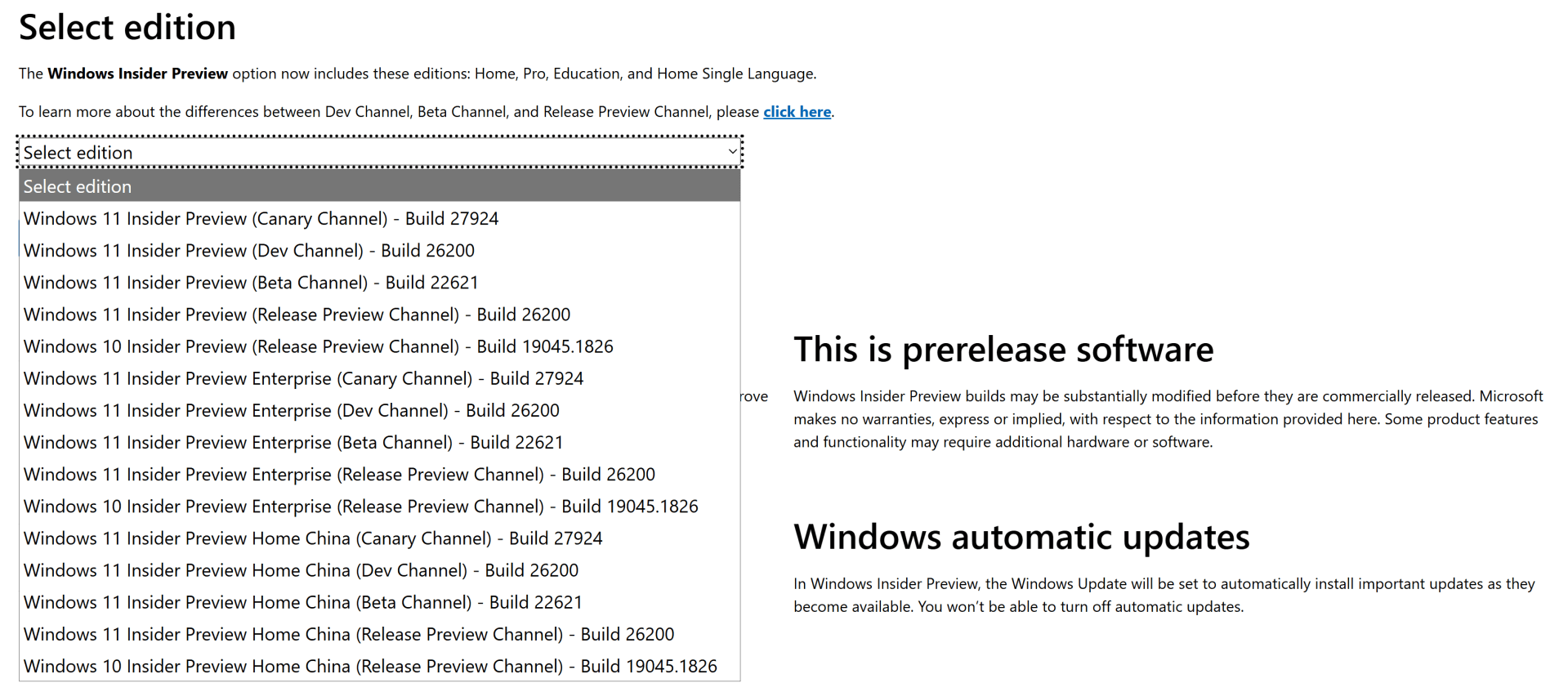This screenshot has height=692, width=1568.
Task: Pick Windows 11 Beta Channel Build 22621
Action: click(251, 283)
